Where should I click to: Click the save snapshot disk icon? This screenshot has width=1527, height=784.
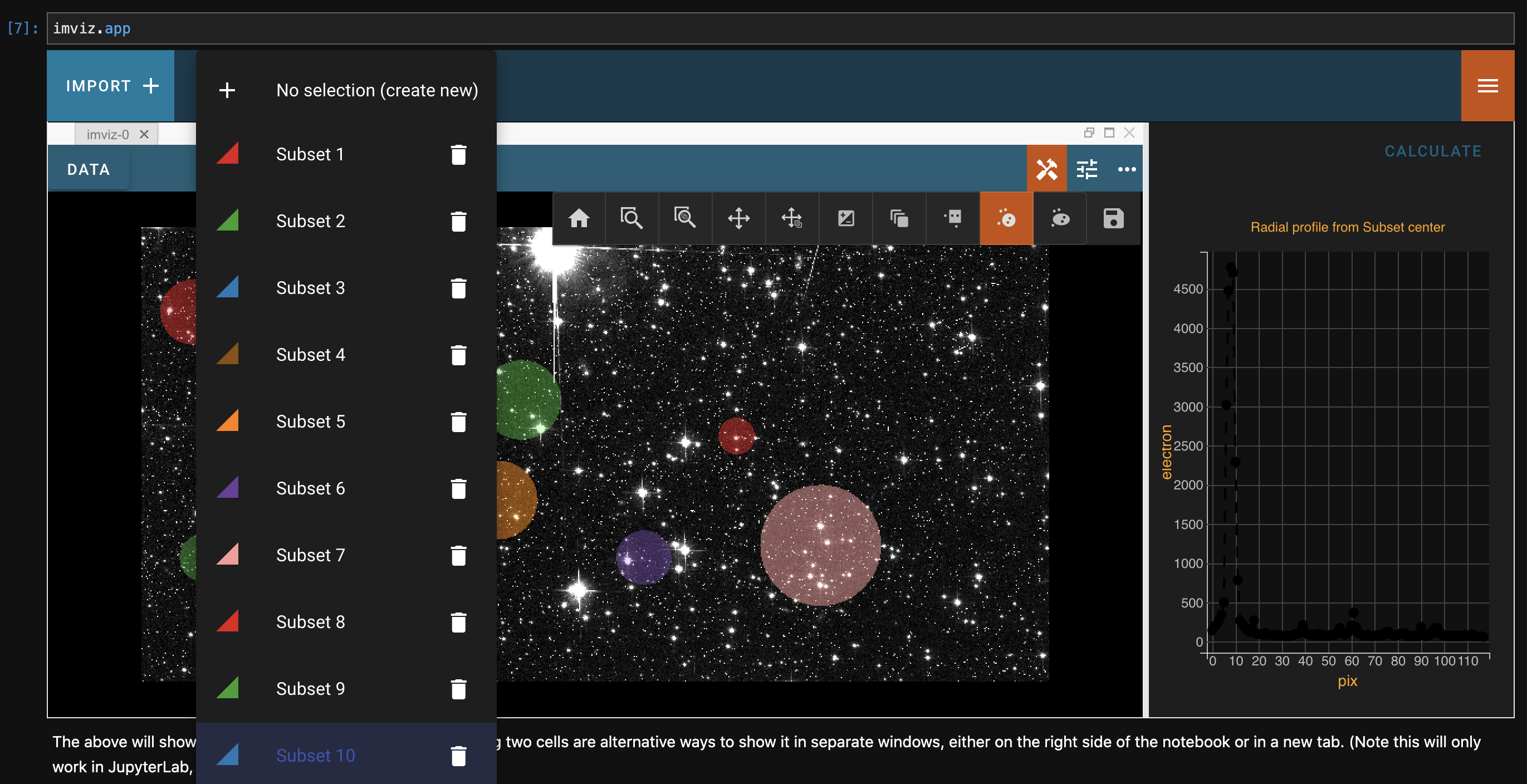pos(1113,218)
